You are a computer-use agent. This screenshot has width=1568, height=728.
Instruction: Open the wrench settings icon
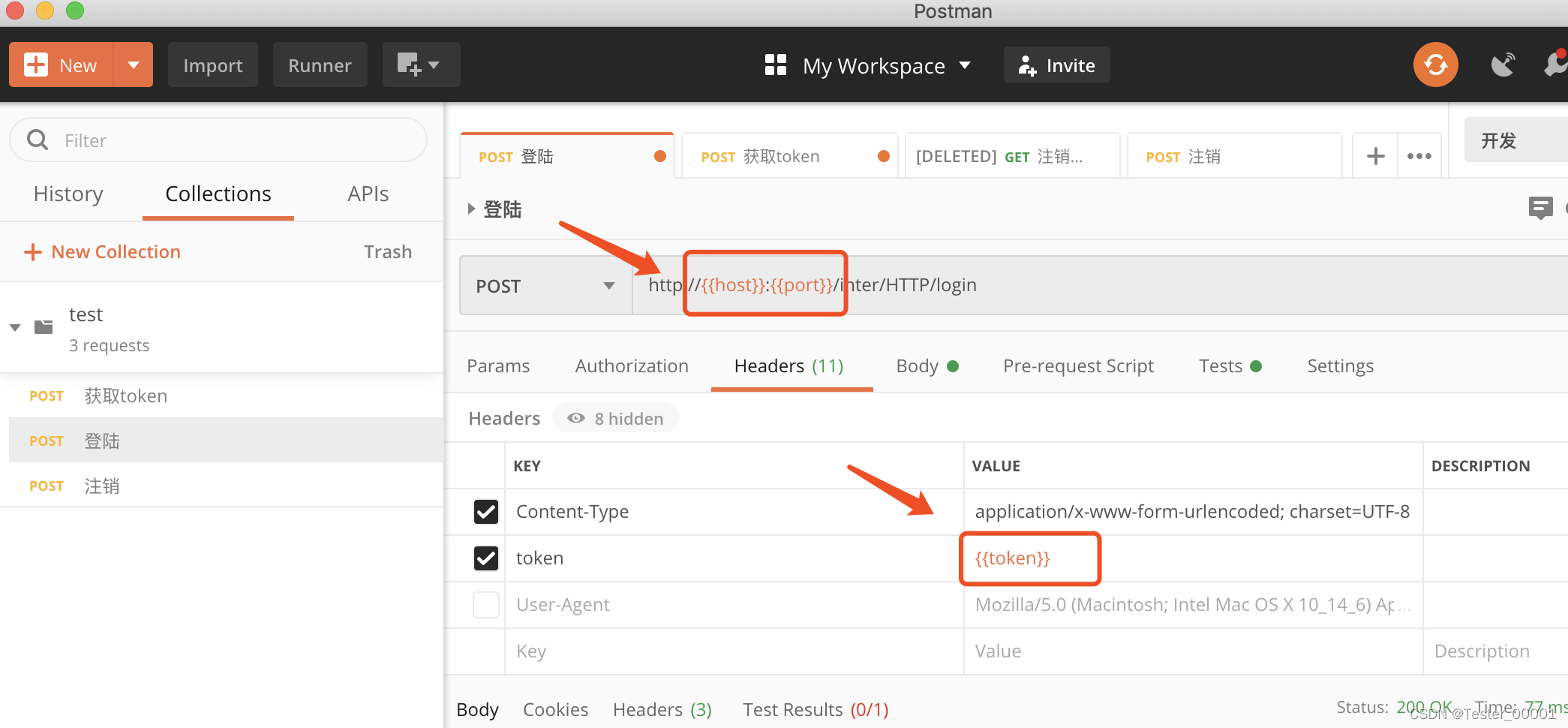click(1557, 65)
